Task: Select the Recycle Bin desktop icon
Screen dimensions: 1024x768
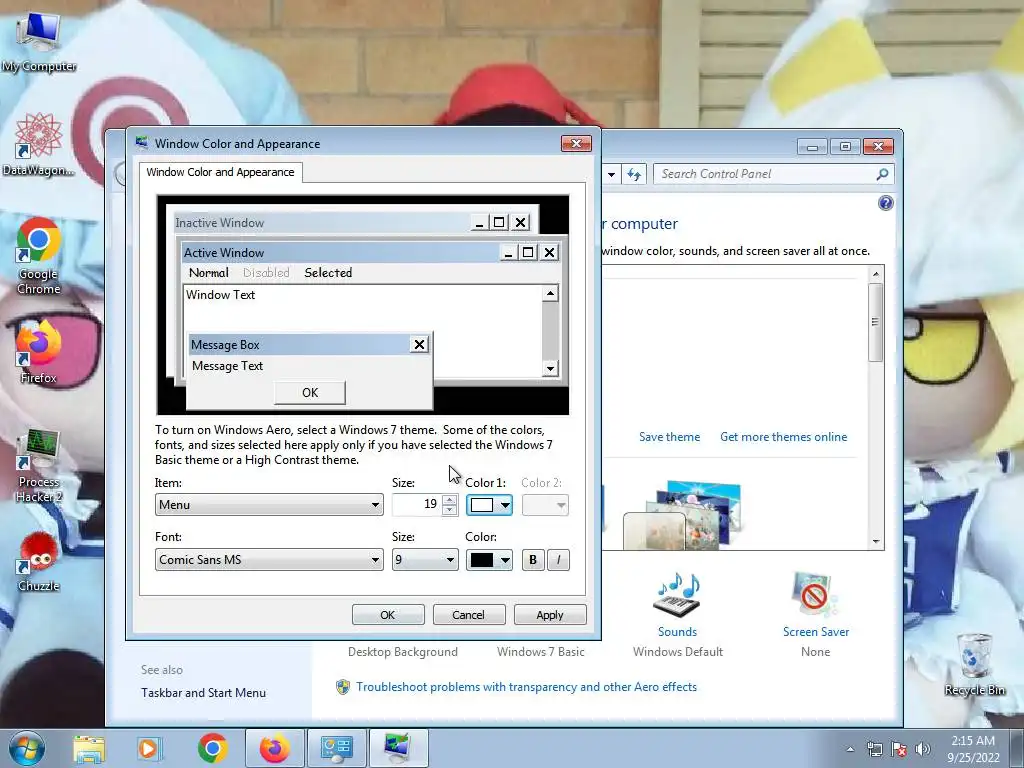Action: pos(974,664)
